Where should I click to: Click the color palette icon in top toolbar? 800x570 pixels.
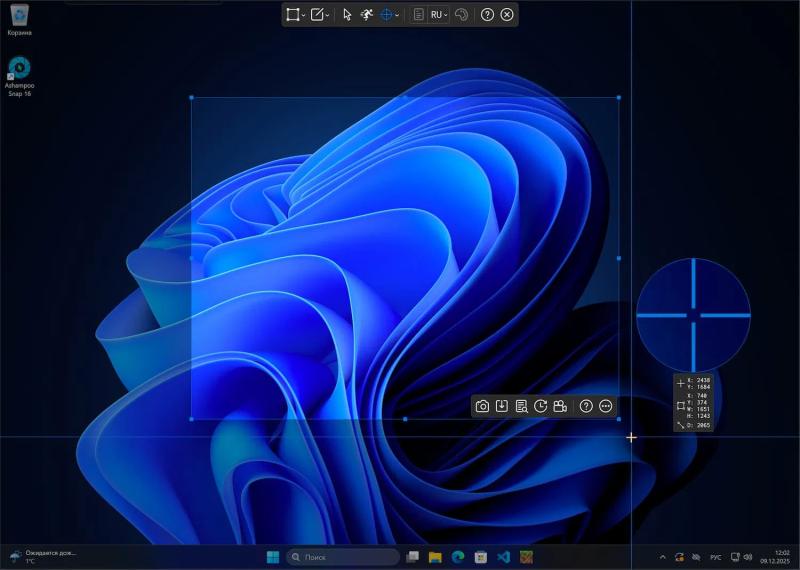tap(461, 15)
